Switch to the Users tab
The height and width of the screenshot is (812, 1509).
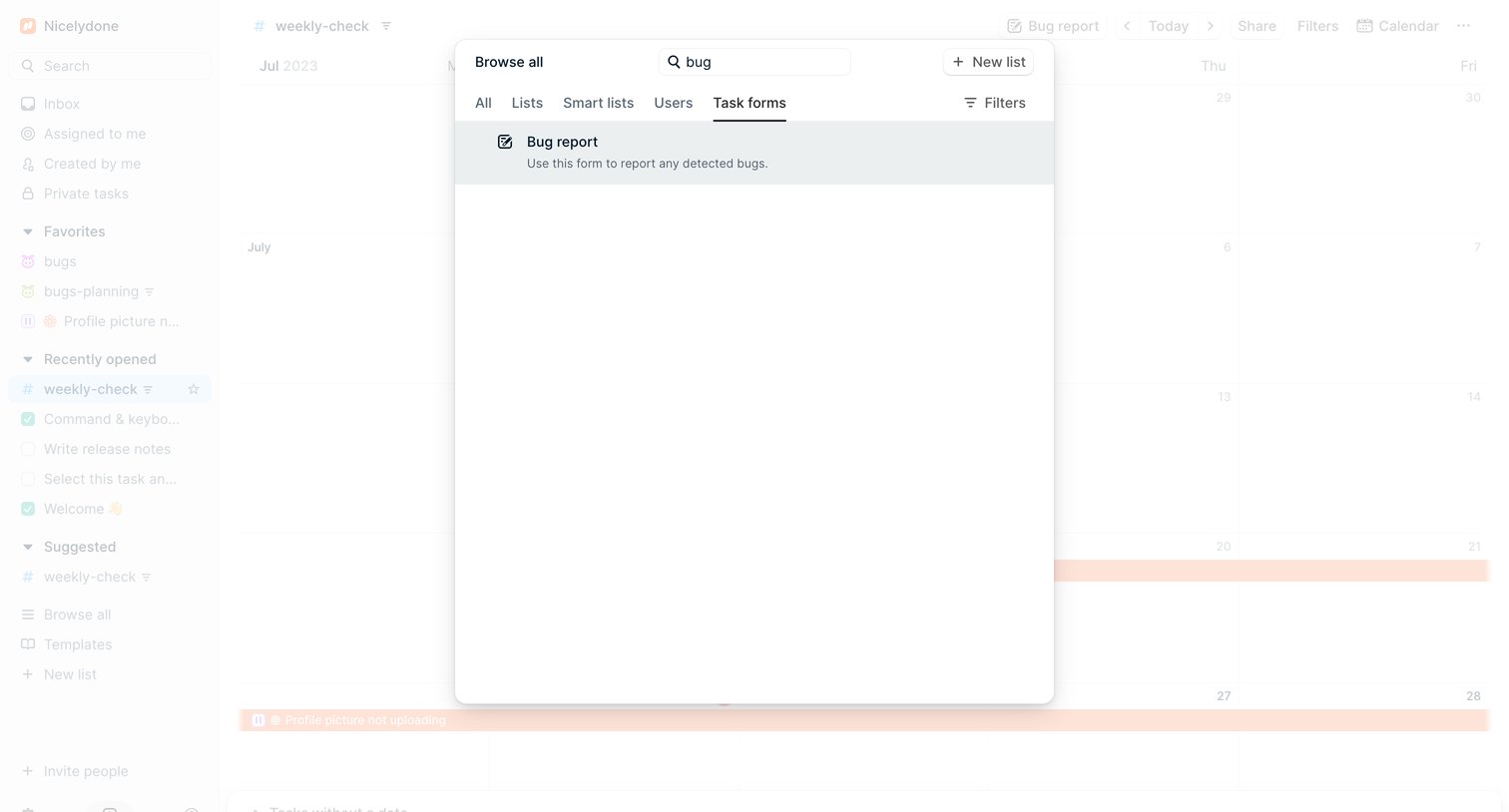(673, 103)
